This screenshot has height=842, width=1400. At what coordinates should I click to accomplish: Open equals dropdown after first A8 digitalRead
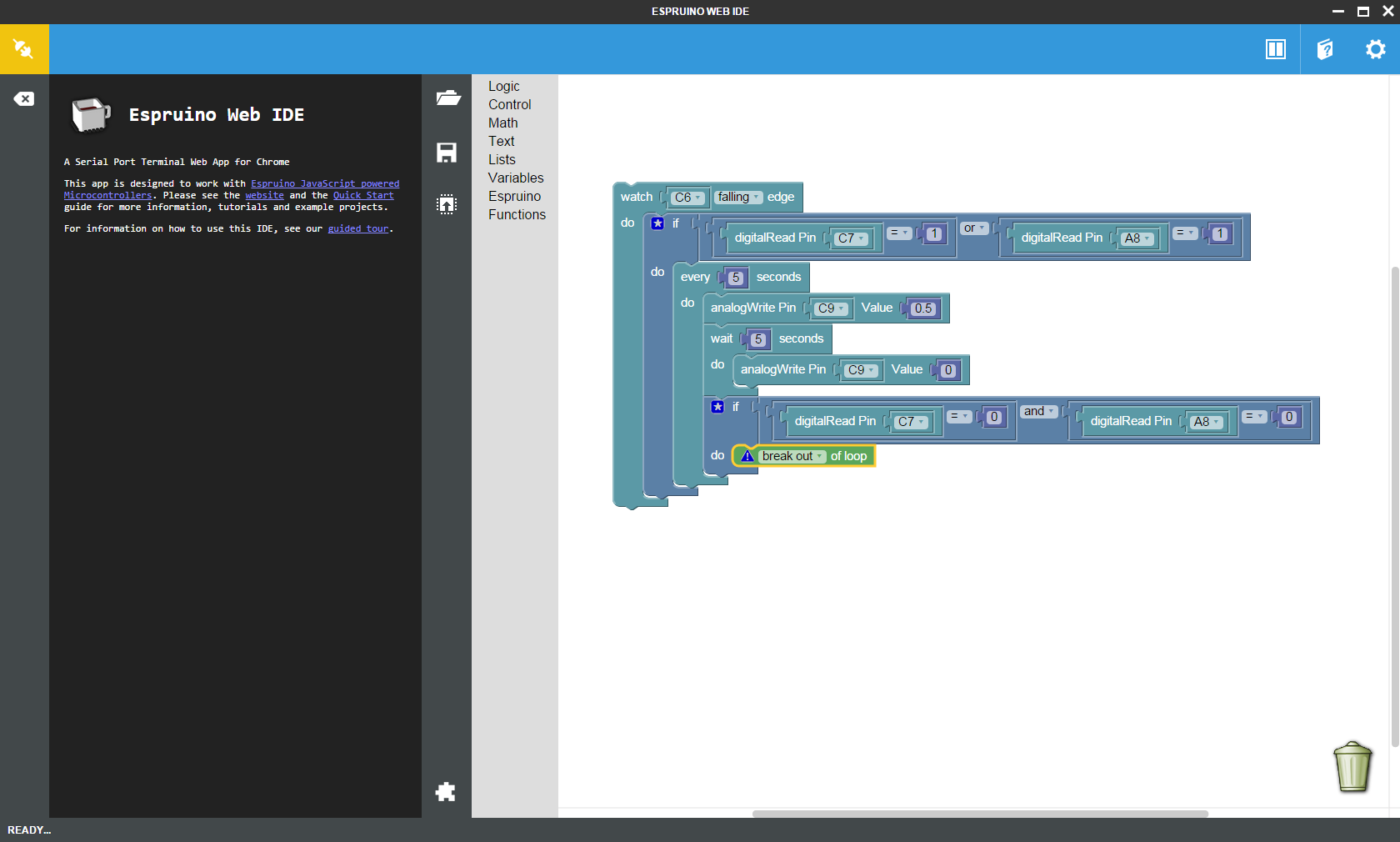[1185, 233]
